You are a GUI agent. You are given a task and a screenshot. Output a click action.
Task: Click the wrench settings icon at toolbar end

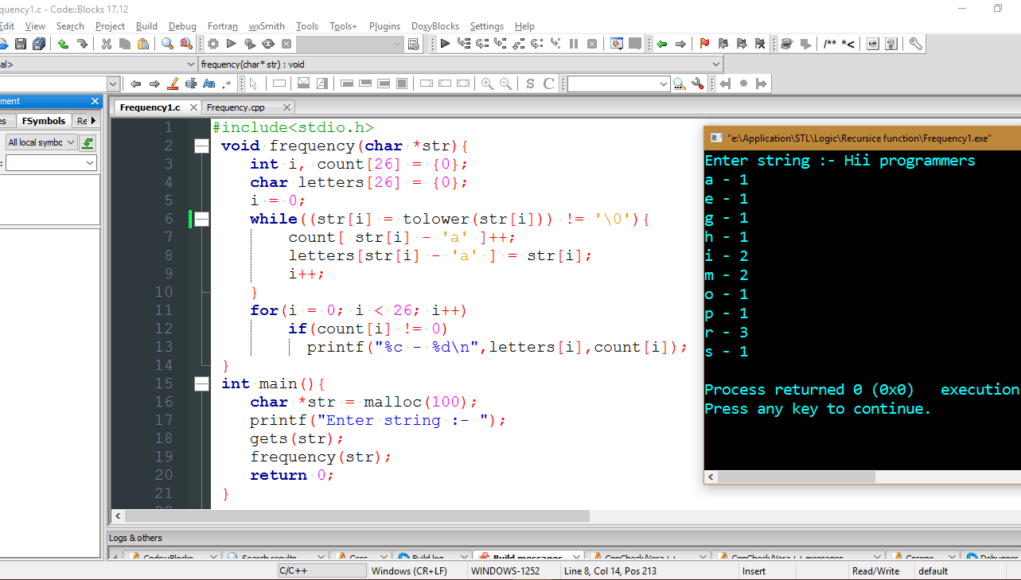[x=915, y=44]
